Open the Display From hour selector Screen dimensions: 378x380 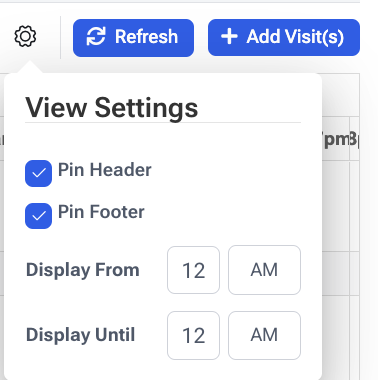coord(193,270)
